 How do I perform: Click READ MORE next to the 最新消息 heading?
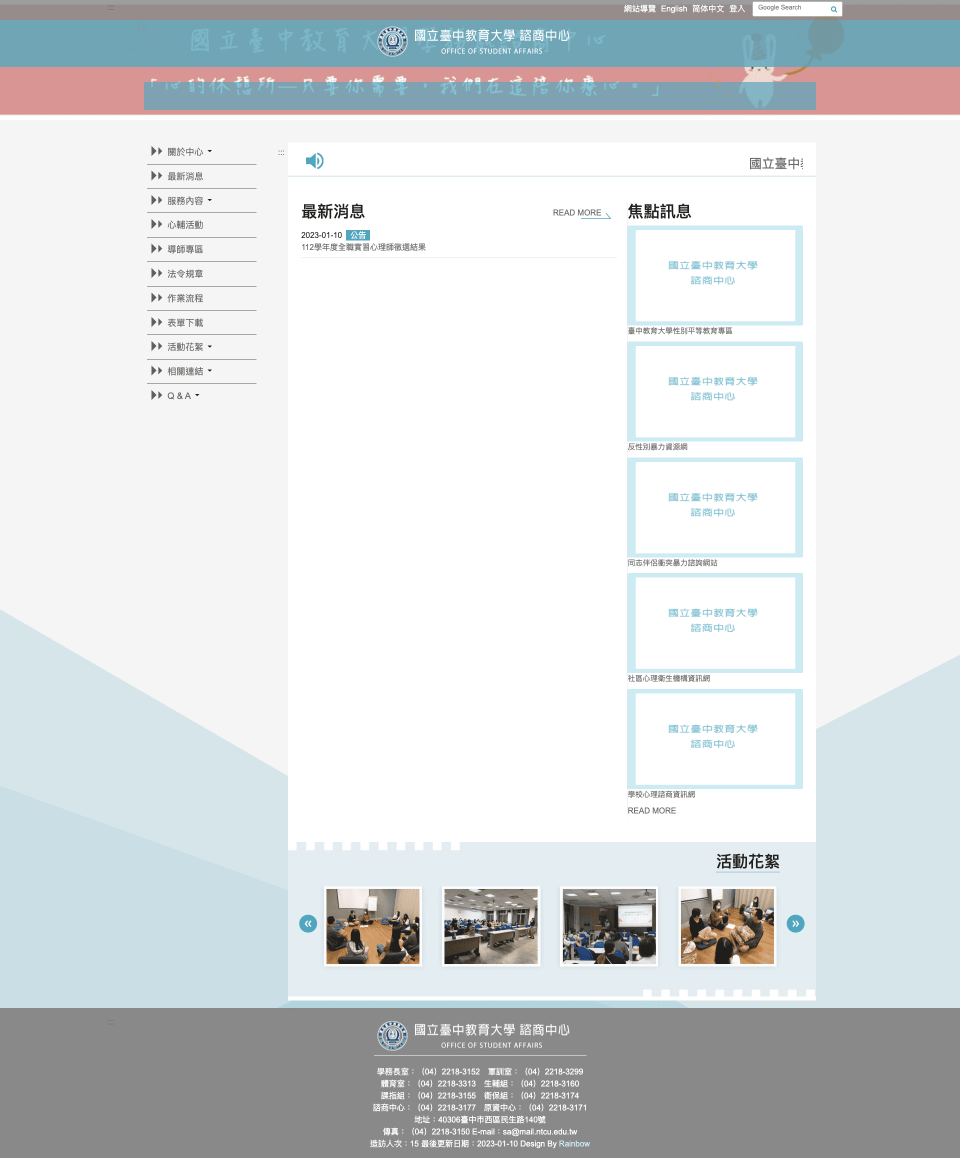point(580,213)
